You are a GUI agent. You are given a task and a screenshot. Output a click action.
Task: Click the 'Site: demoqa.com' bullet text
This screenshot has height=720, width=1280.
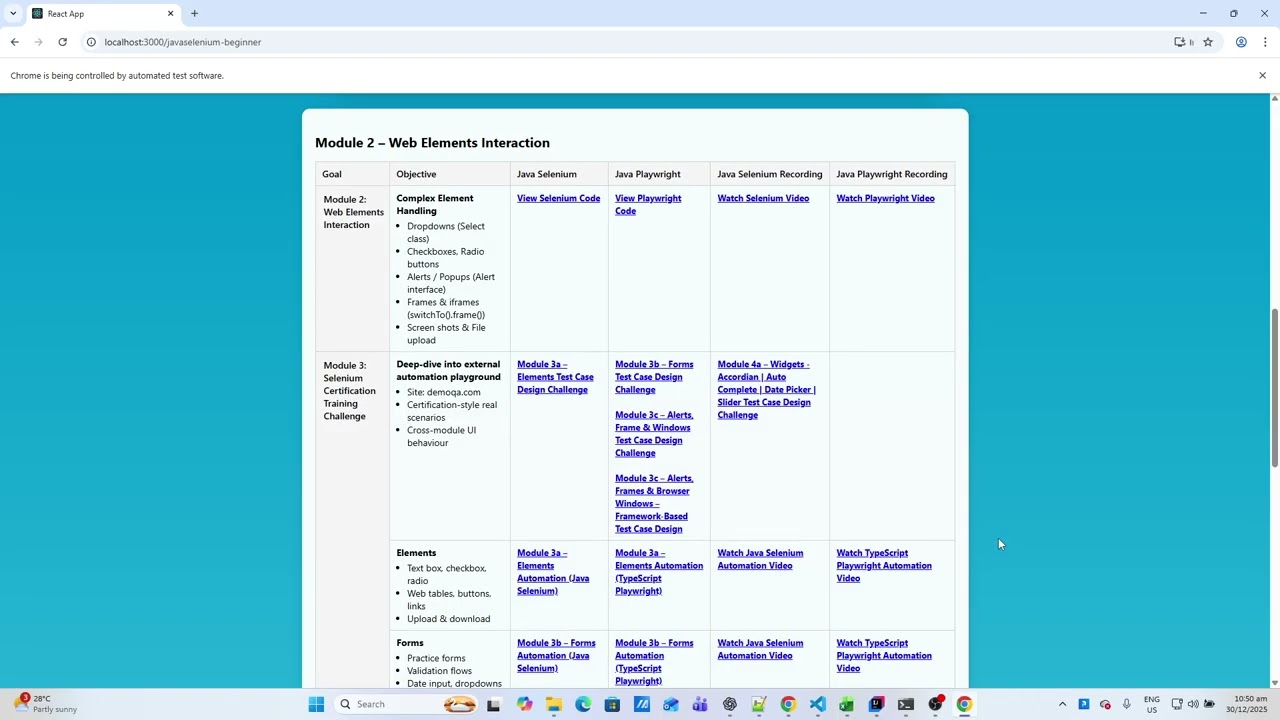[x=443, y=392]
